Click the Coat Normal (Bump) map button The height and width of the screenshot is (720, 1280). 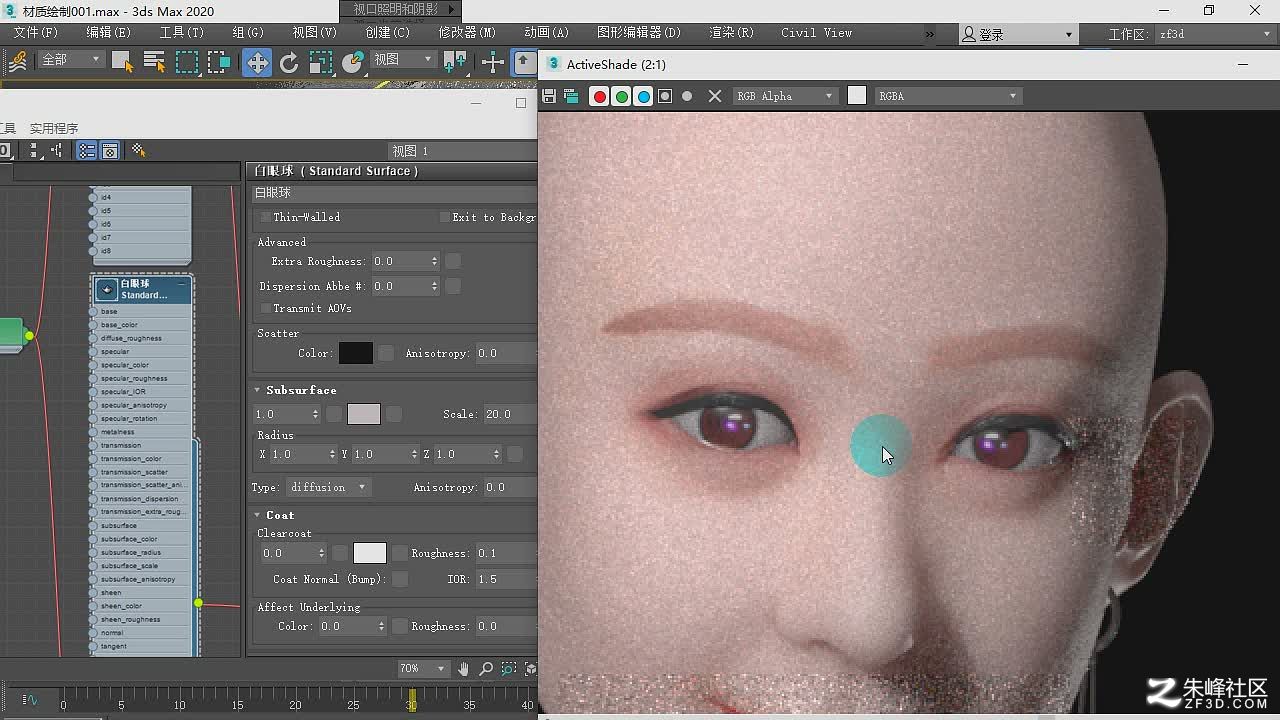(x=400, y=579)
